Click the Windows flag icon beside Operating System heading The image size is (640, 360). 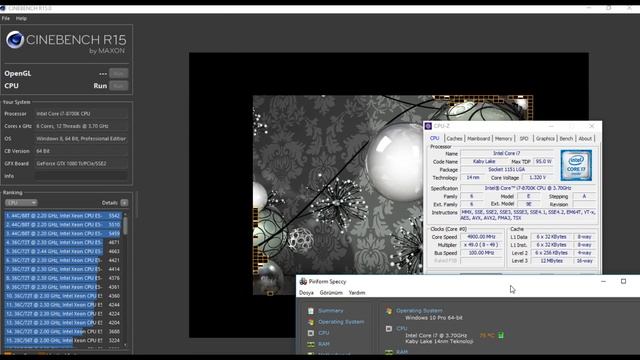click(x=389, y=311)
